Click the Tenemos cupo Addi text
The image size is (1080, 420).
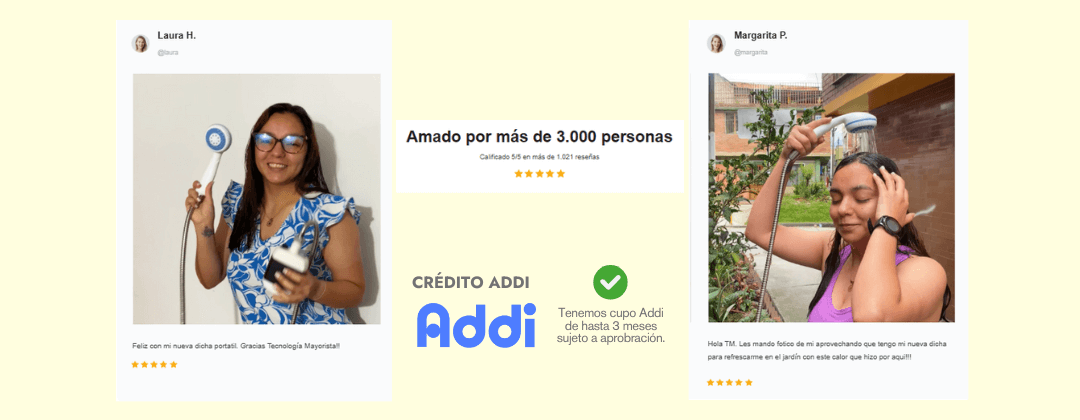point(611,326)
